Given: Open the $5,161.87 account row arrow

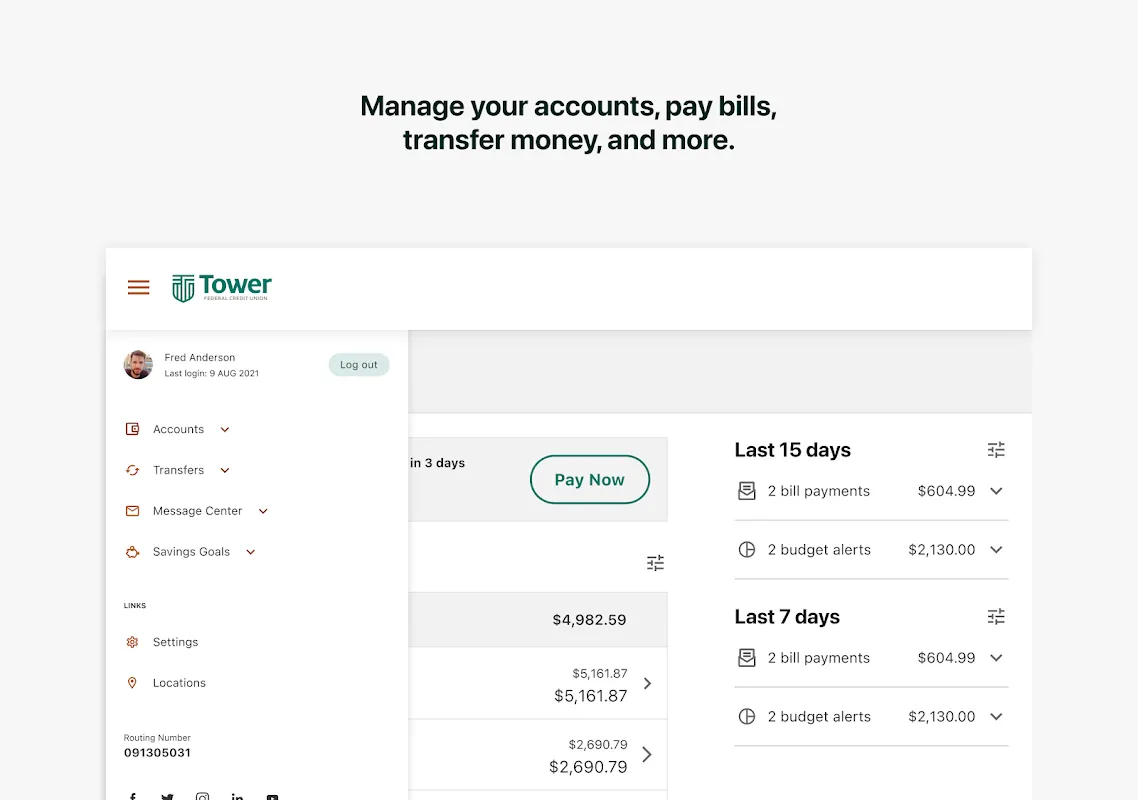Looking at the screenshot, I should click(647, 684).
